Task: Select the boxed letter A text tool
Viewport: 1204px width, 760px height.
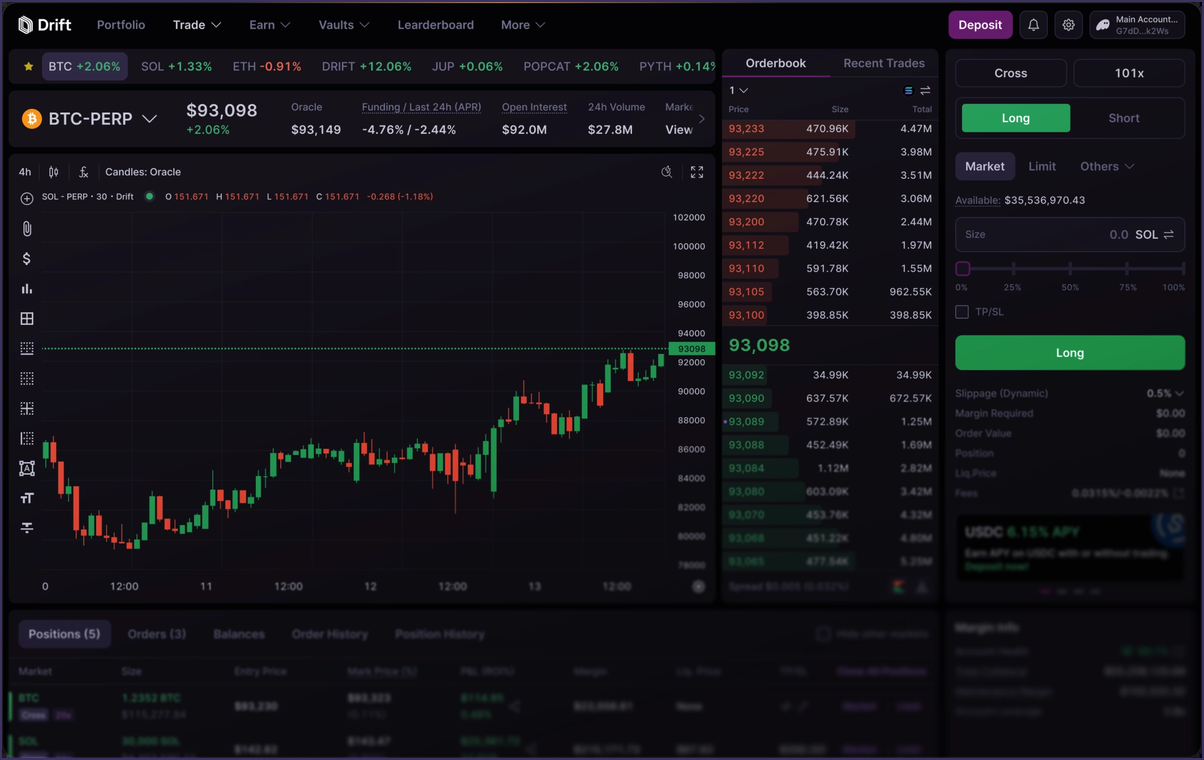Action: click(x=27, y=468)
